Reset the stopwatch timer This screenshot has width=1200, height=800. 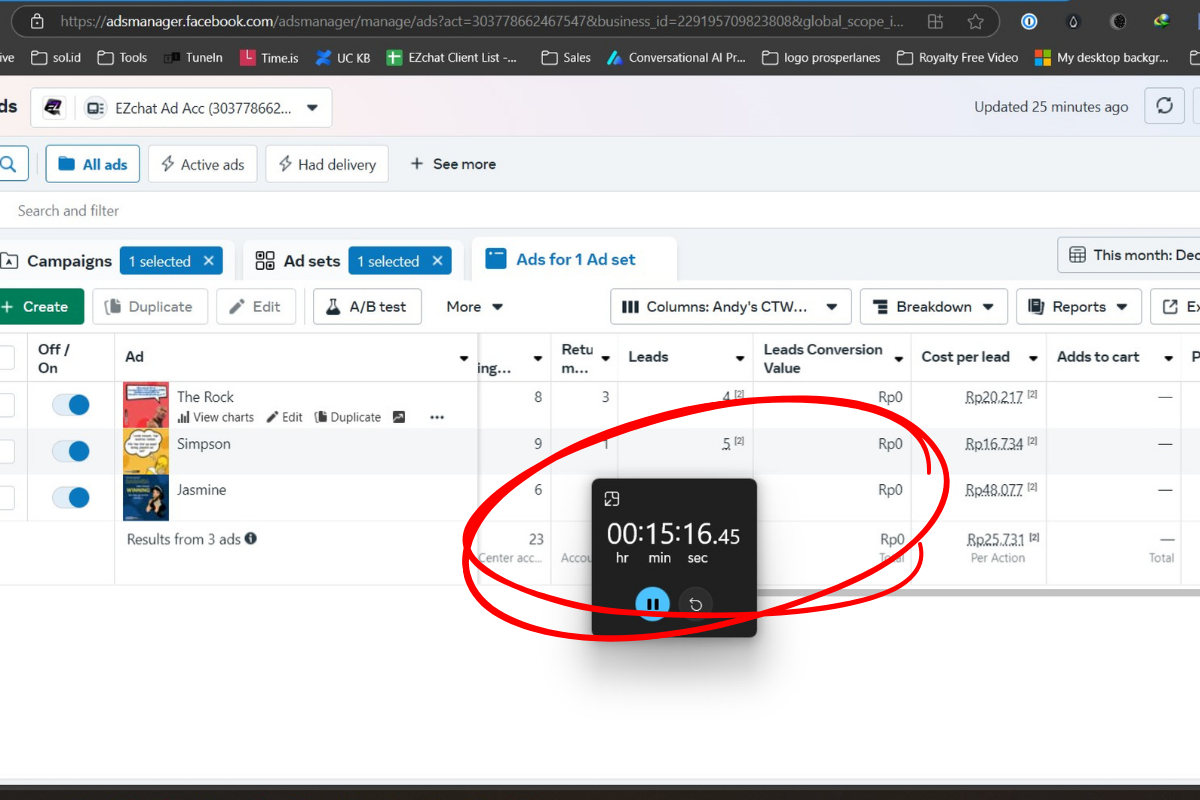(x=695, y=603)
